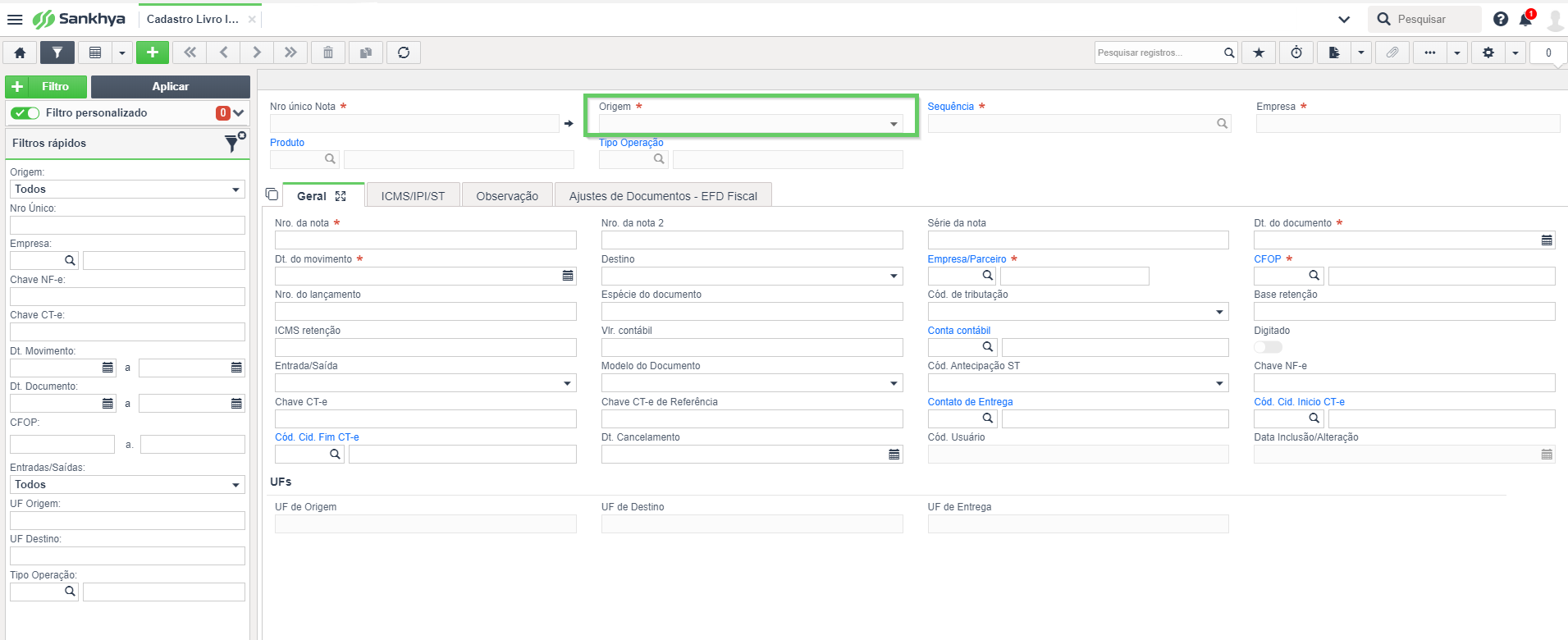This screenshot has height=640, width=1568.
Task: Click the green Filtro button
Action: click(x=47, y=86)
